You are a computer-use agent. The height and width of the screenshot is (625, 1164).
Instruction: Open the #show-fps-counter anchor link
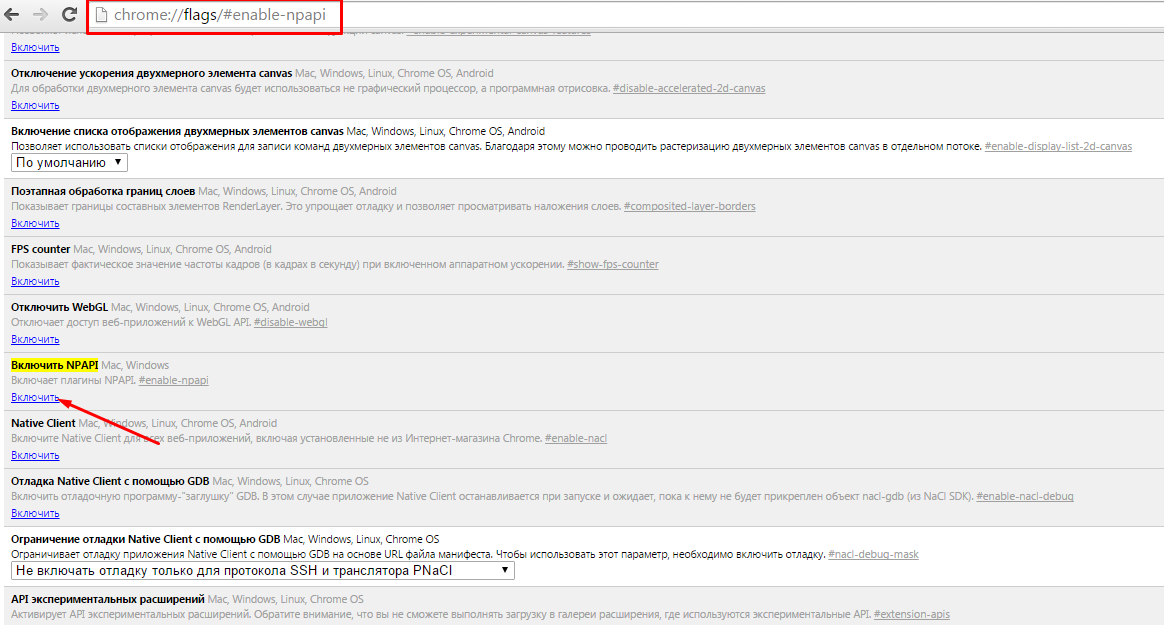pyautogui.click(x=612, y=264)
